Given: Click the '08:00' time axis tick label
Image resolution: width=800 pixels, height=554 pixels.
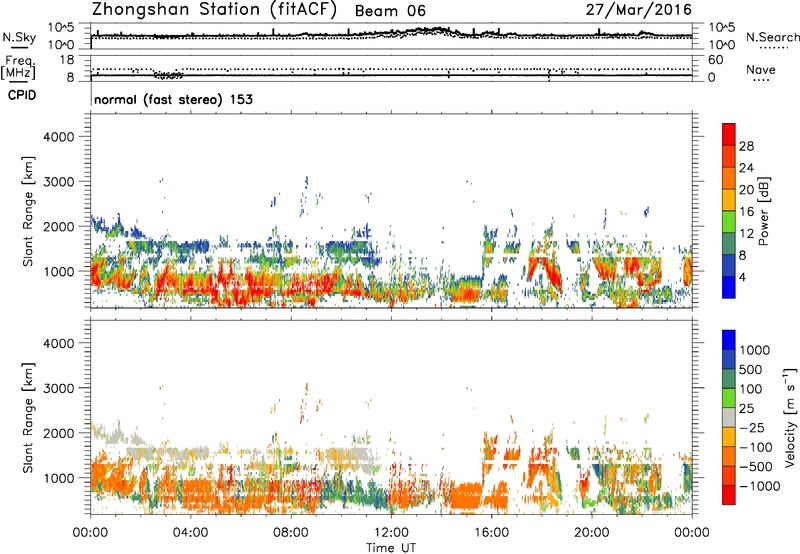Looking at the screenshot, I should point(291,533).
